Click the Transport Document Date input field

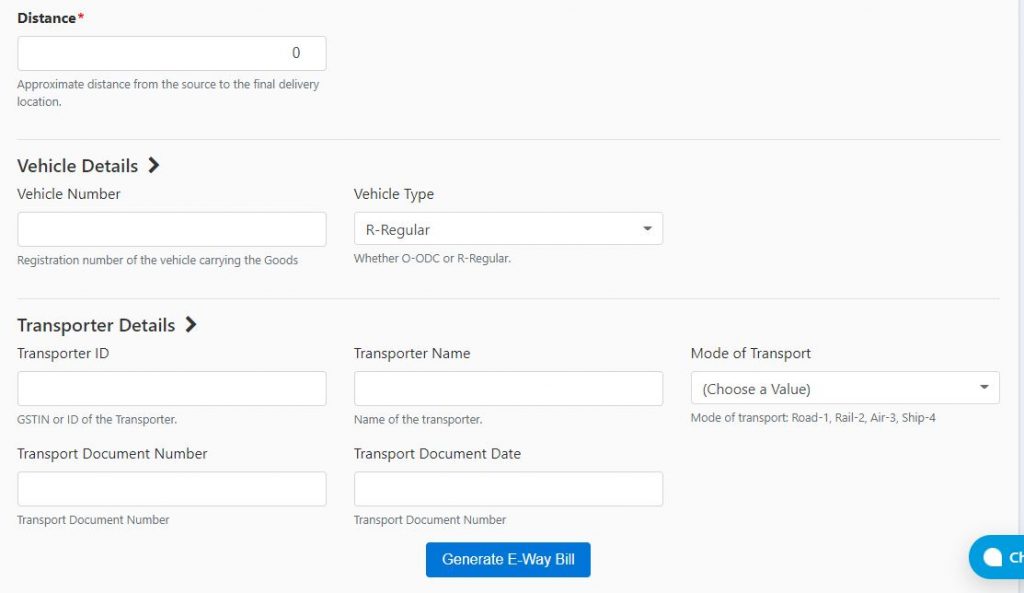508,488
